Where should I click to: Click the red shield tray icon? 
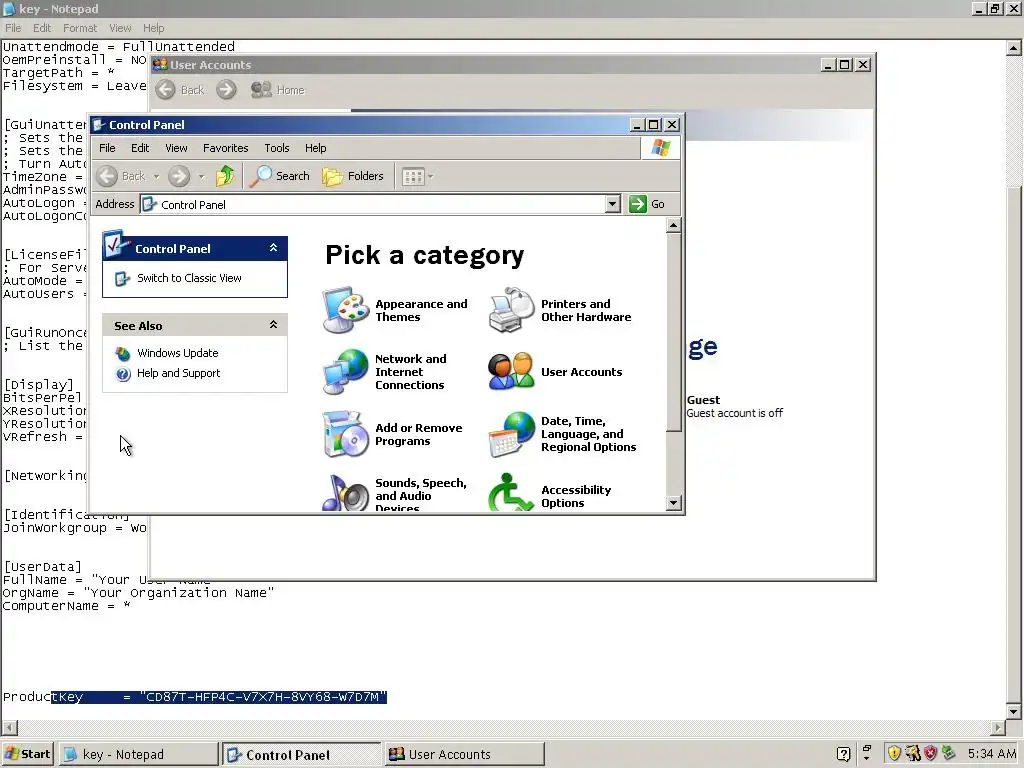931,754
